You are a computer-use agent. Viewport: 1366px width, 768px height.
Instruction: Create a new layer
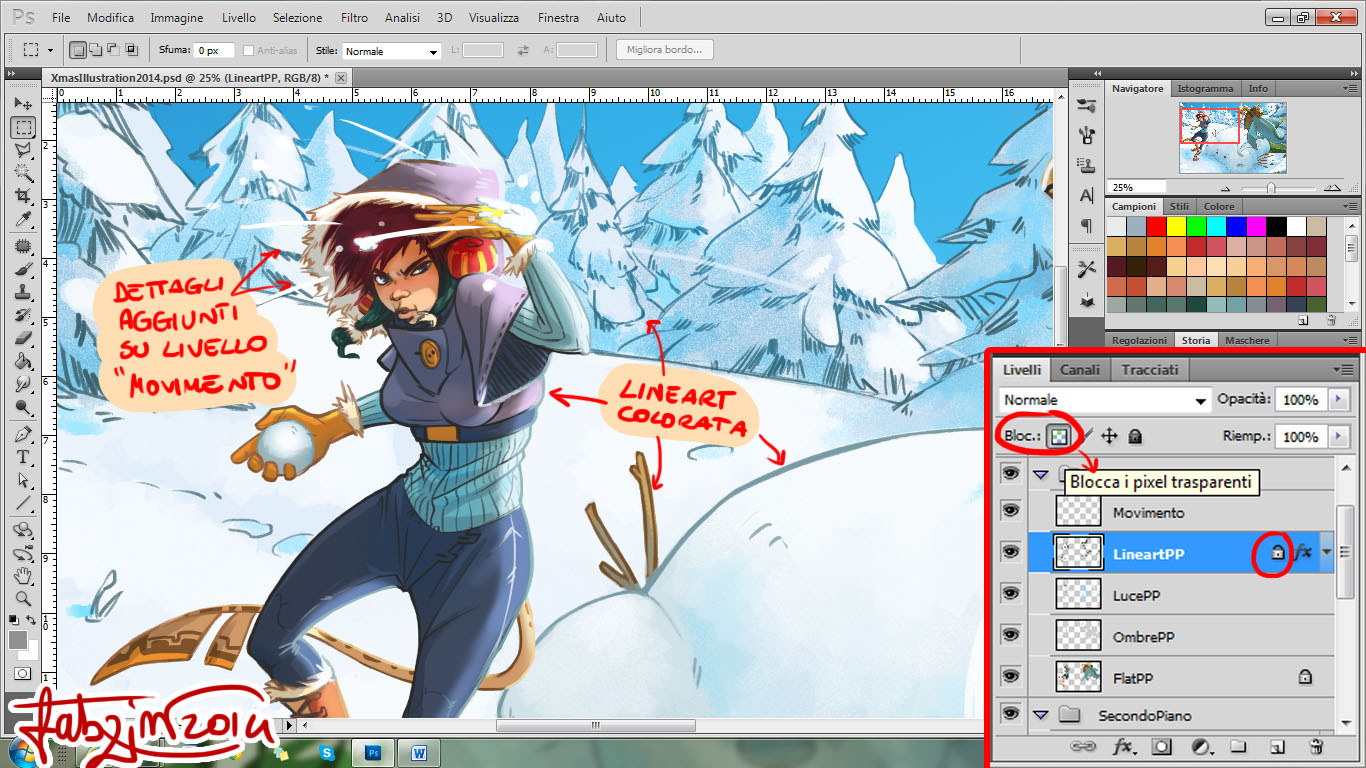coord(1277,746)
